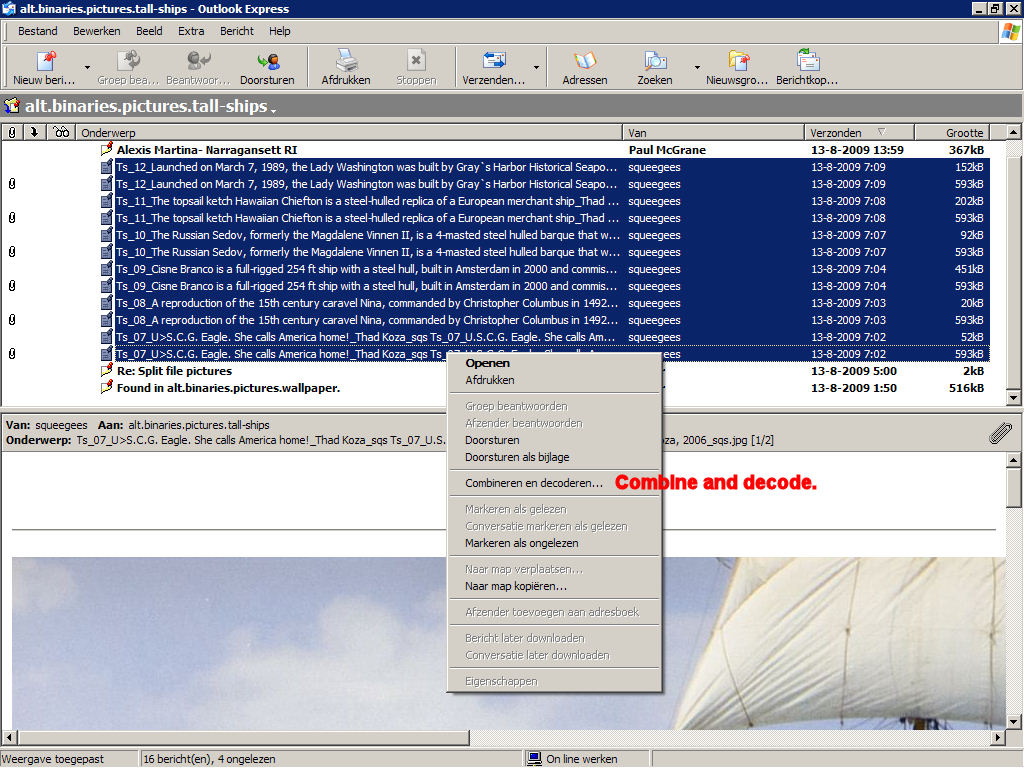Image resolution: width=1024 pixels, height=768 pixels.
Task: Click the attachment column header paperclip
Action: [x=12, y=133]
